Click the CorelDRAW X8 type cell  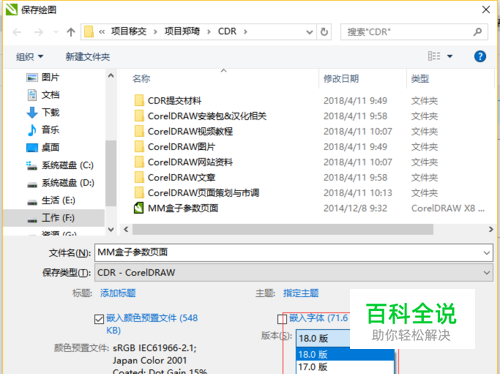click(x=447, y=208)
